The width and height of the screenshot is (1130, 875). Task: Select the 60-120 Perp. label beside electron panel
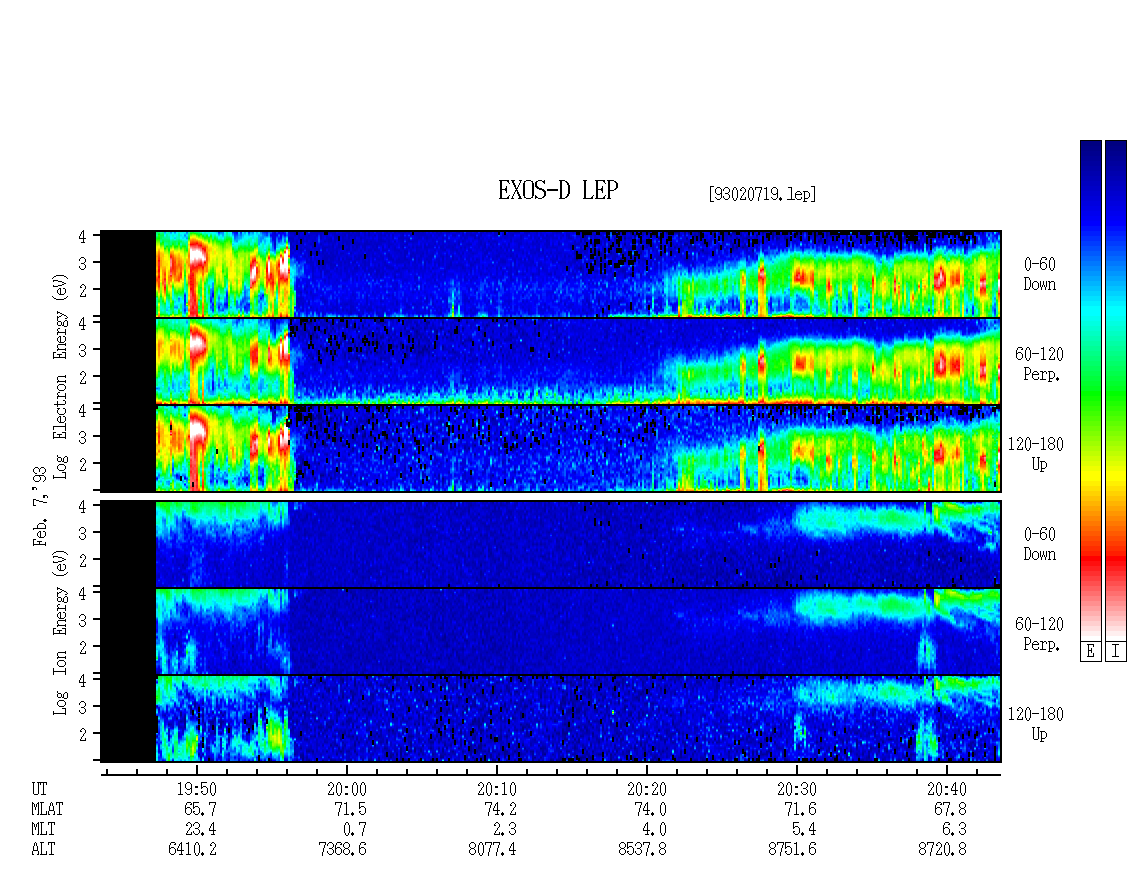pyautogui.click(x=1039, y=364)
